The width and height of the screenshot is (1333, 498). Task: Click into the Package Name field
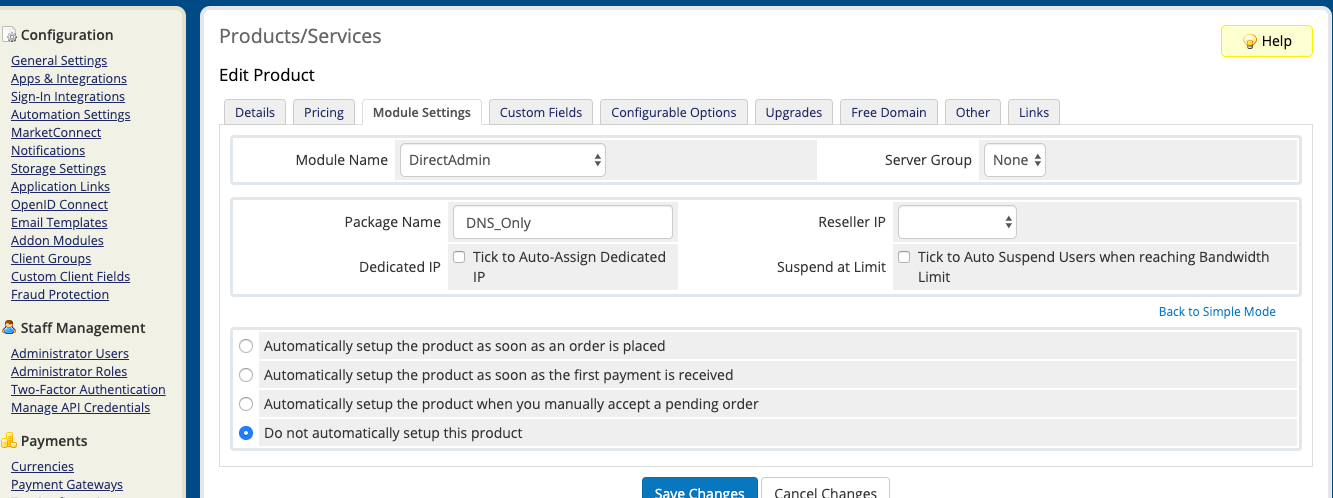[563, 222]
